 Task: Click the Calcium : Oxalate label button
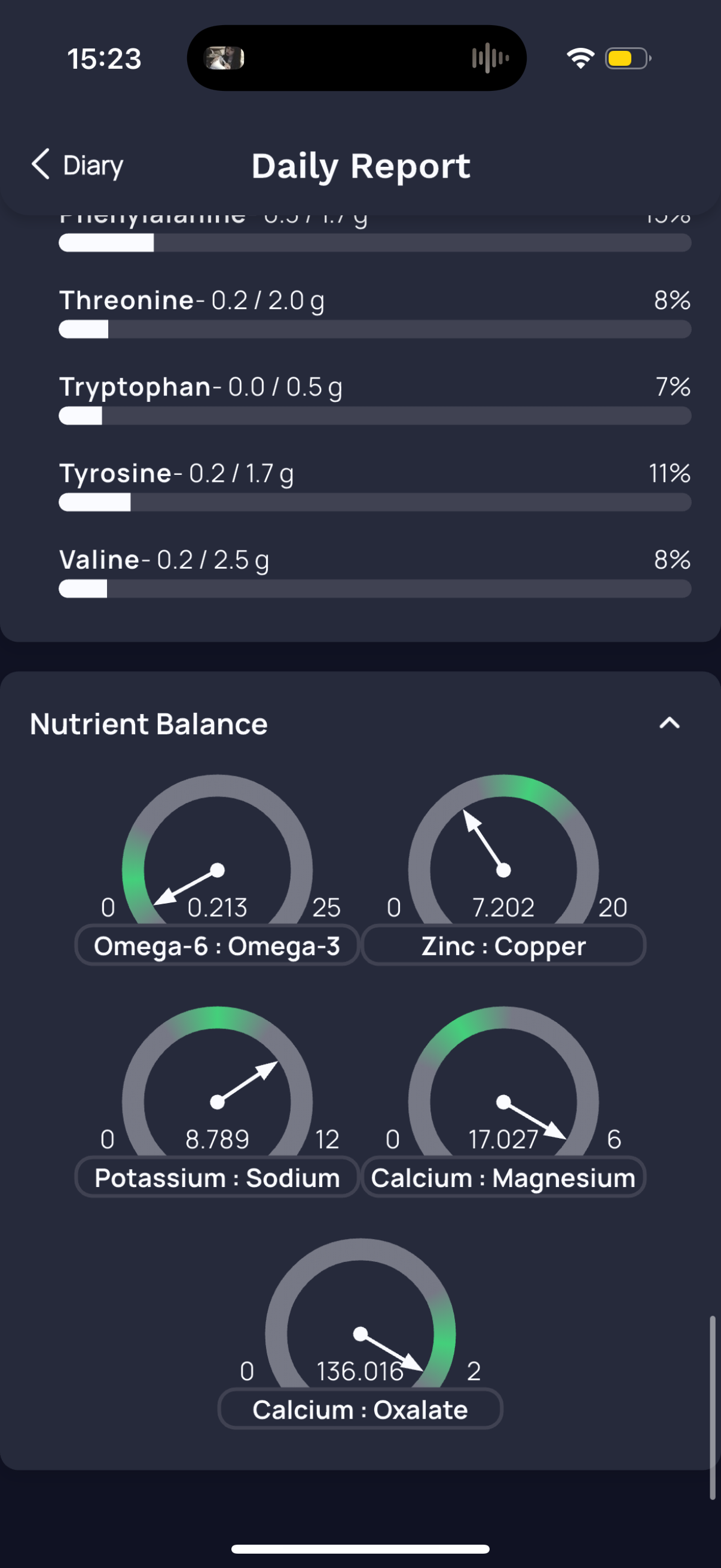(x=360, y=1409)
